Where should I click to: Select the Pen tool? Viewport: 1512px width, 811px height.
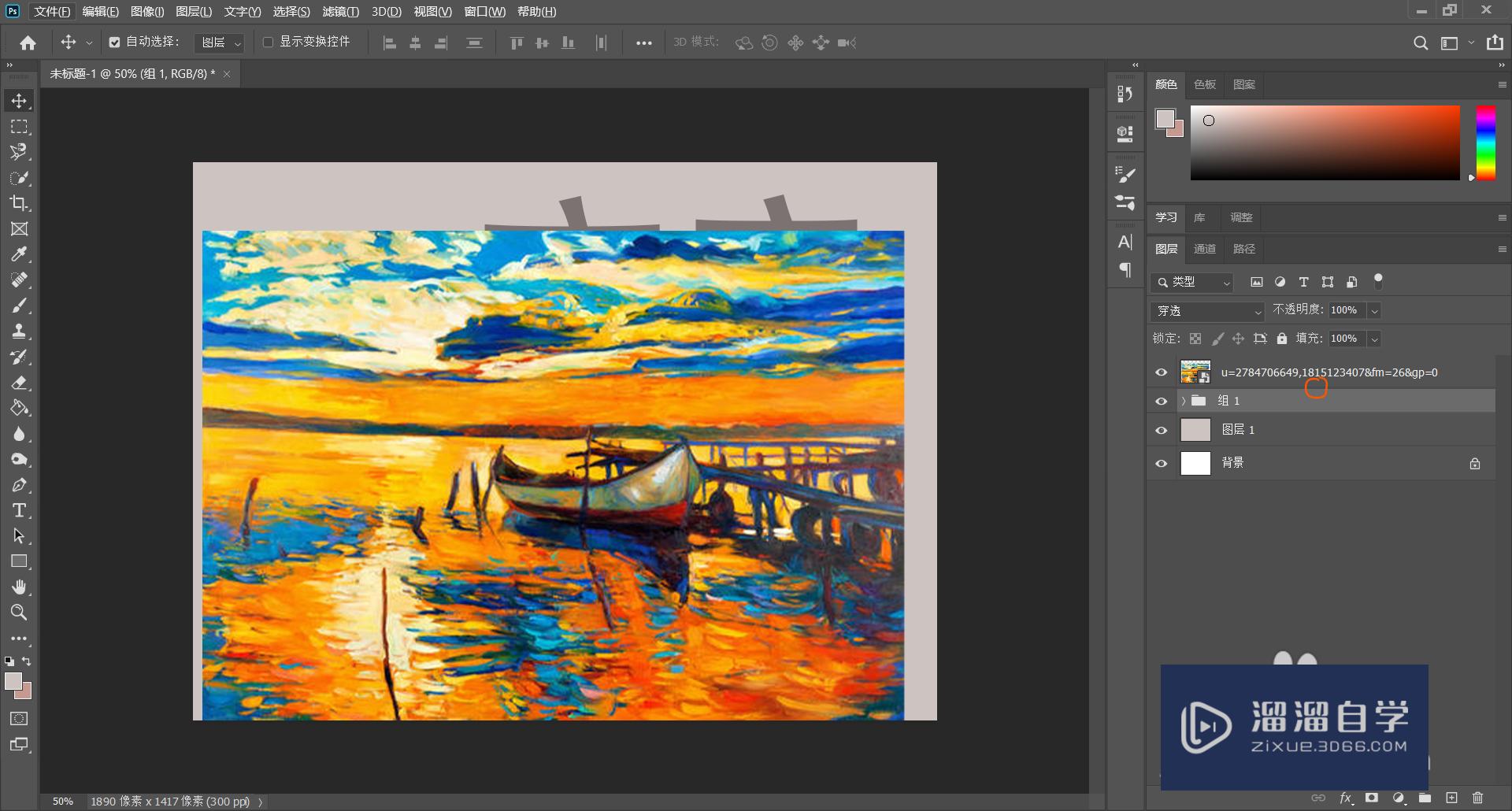coord(20,485)
